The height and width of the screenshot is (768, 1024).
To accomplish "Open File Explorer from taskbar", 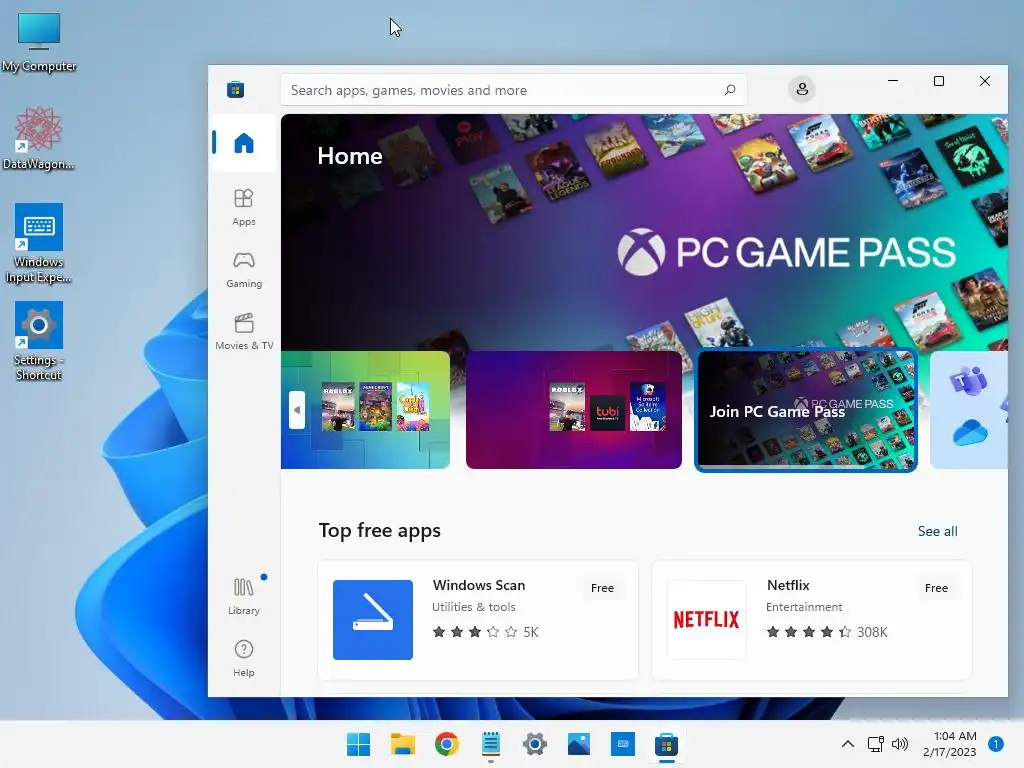I will click(x=403, y=744).
